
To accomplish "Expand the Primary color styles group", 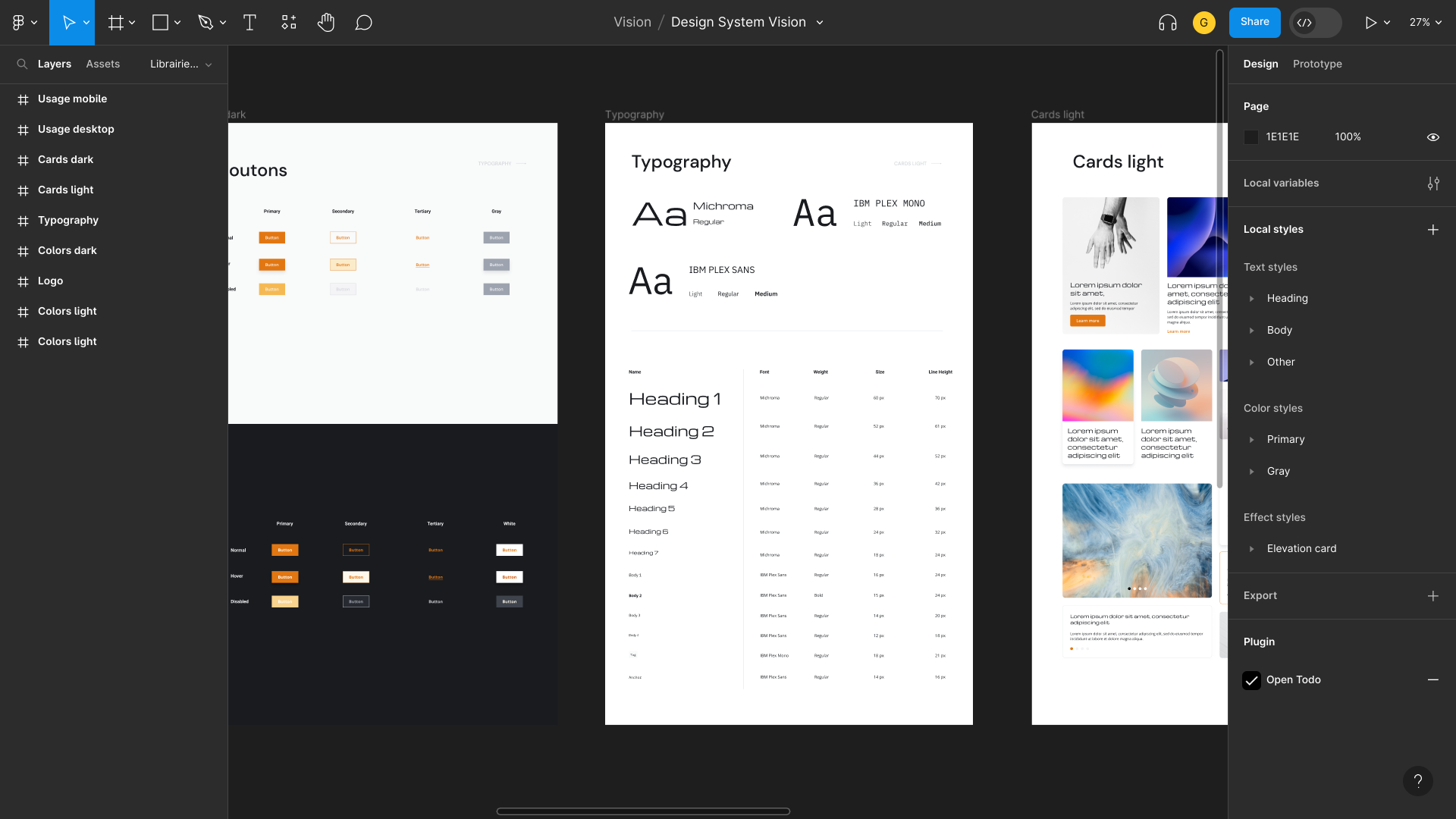I will click(1252, 439).
